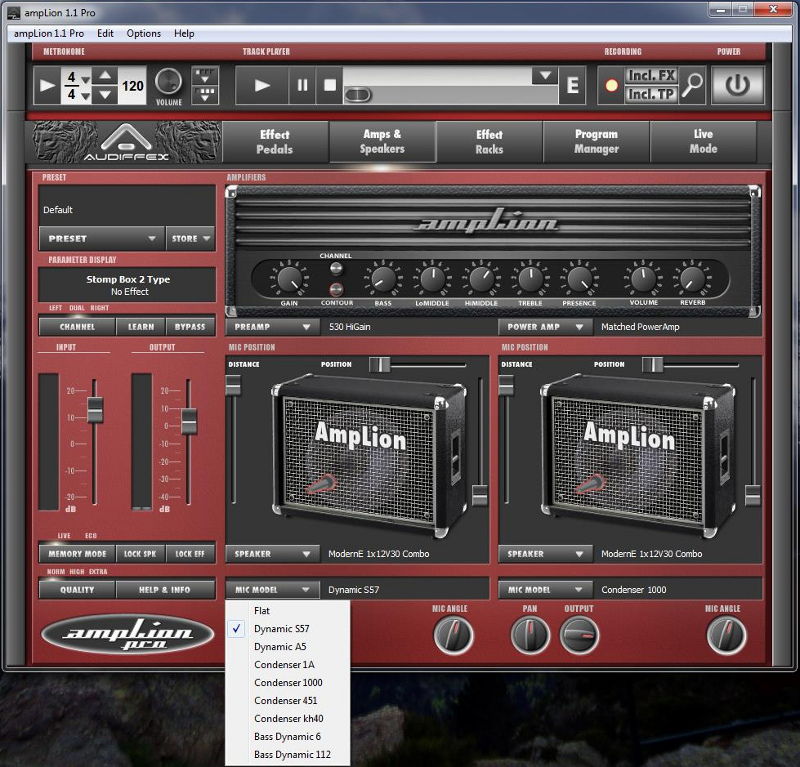Toggle the BYPASS button
This screenshot has width=800, height=767.
[x=190, y=327]
